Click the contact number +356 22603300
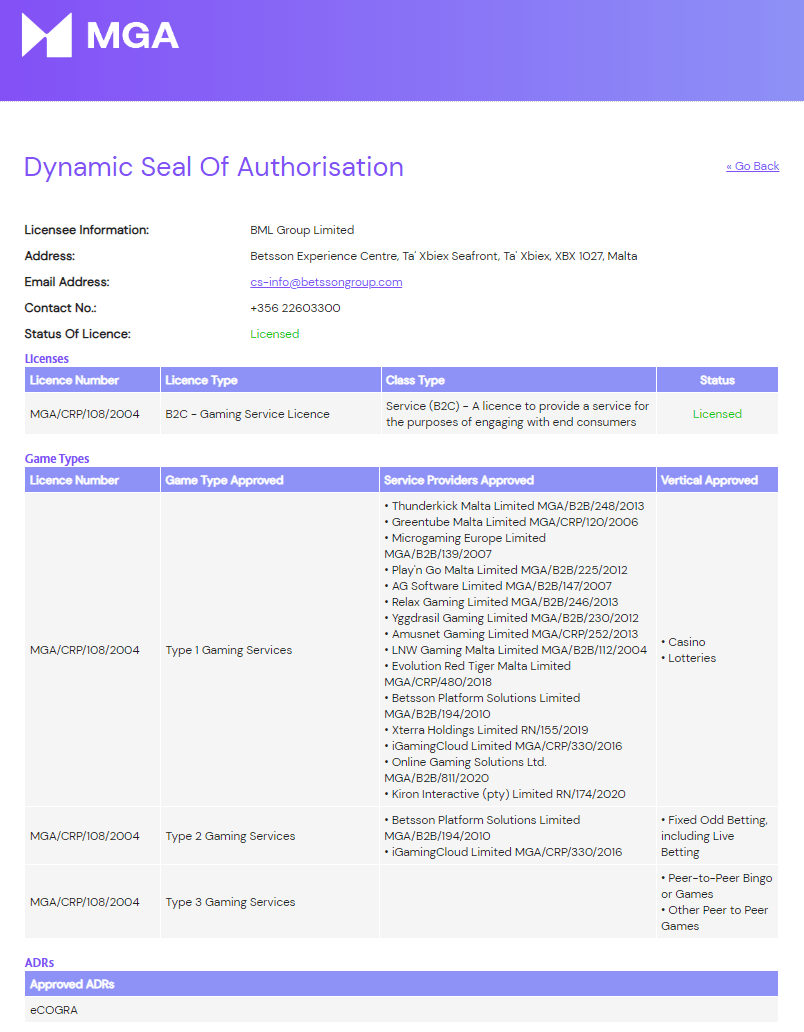Image resolution: width=804 pixels, height=1032 pixels. click(295, 308)
